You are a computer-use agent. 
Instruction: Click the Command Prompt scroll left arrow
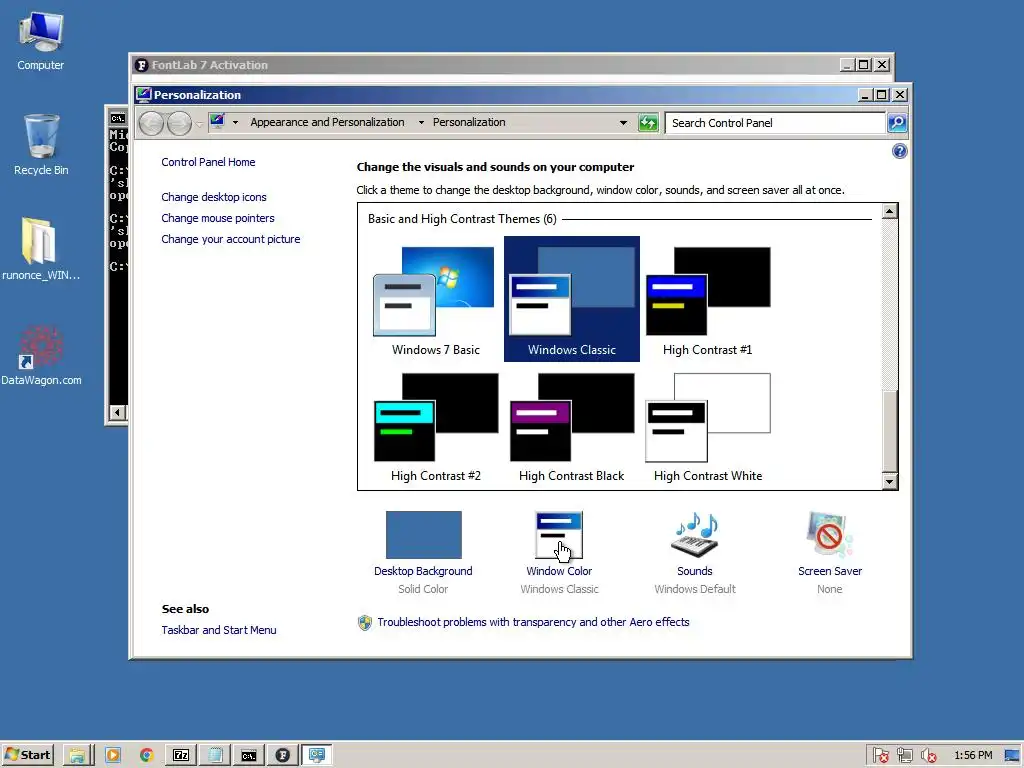pos(117,412)
